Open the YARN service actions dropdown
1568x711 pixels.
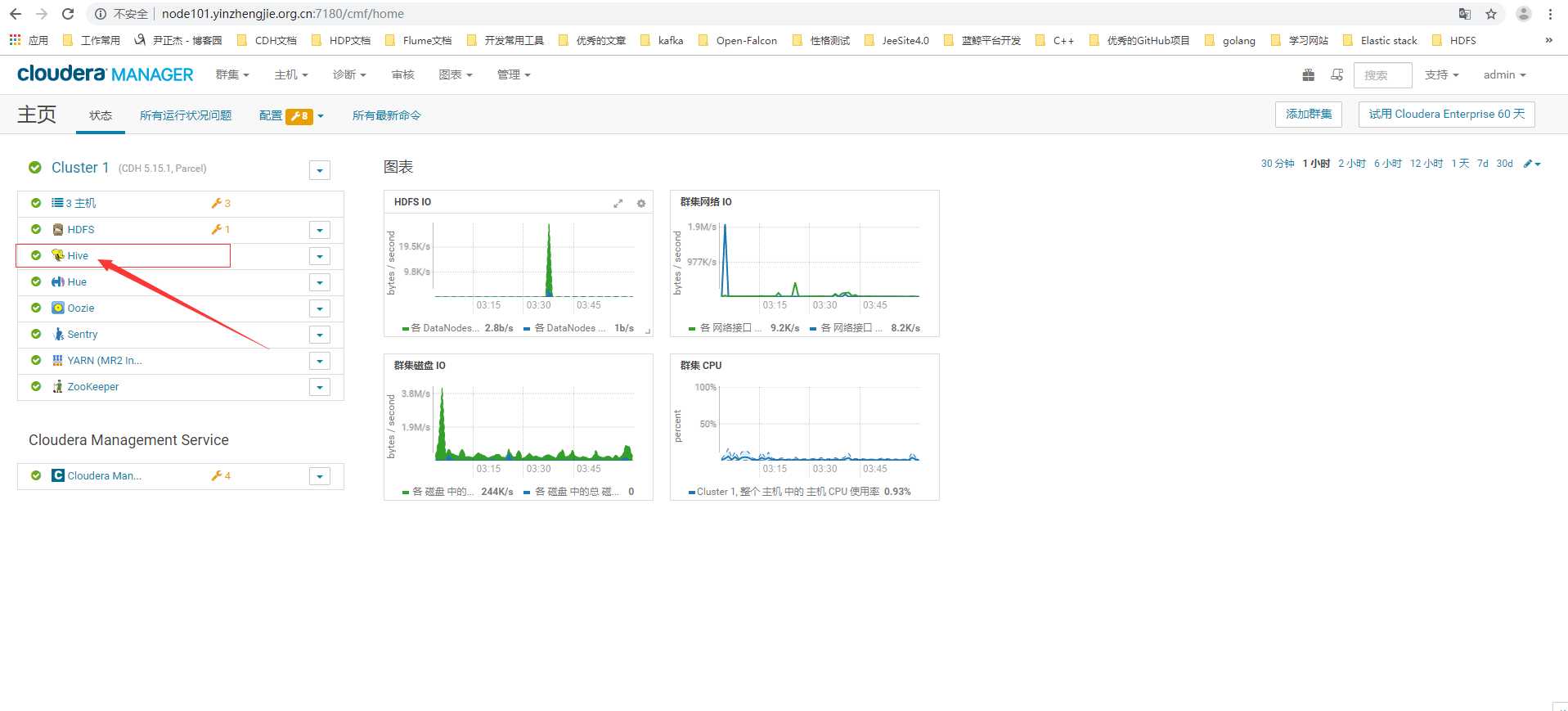[320, 362]
